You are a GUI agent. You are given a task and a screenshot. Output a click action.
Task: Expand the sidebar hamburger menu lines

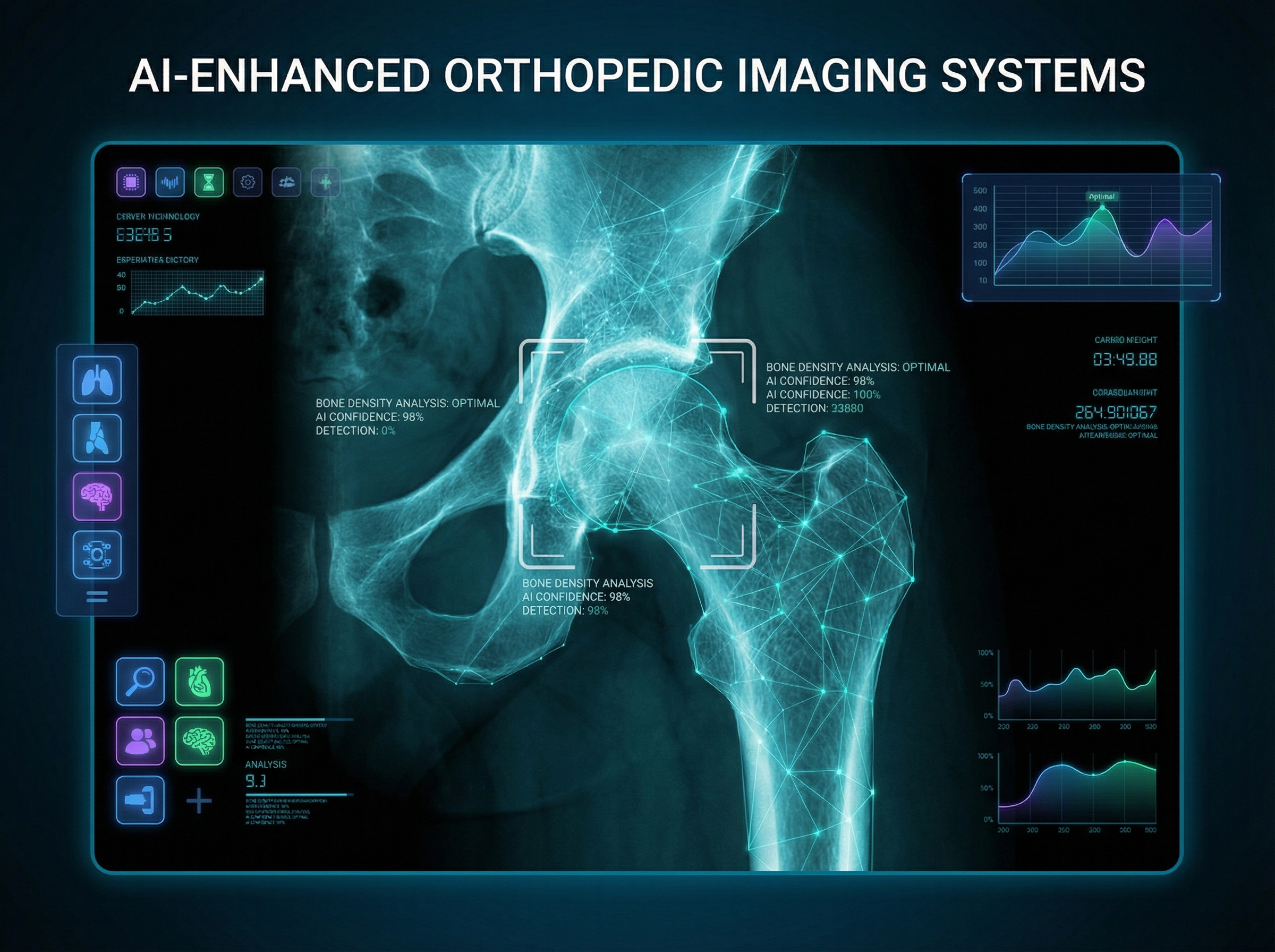97,597
